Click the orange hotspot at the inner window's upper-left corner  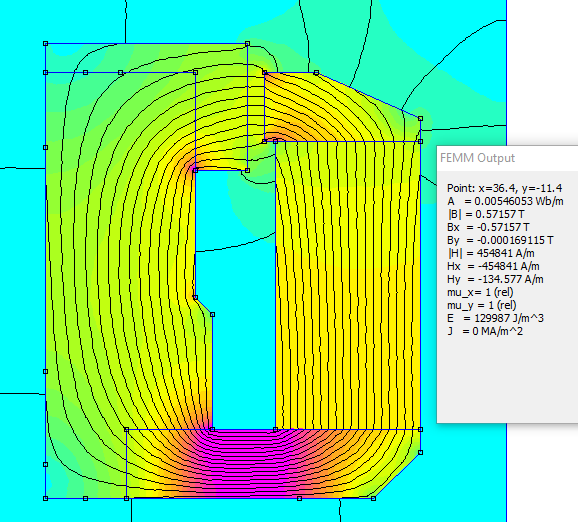point(192,167)
